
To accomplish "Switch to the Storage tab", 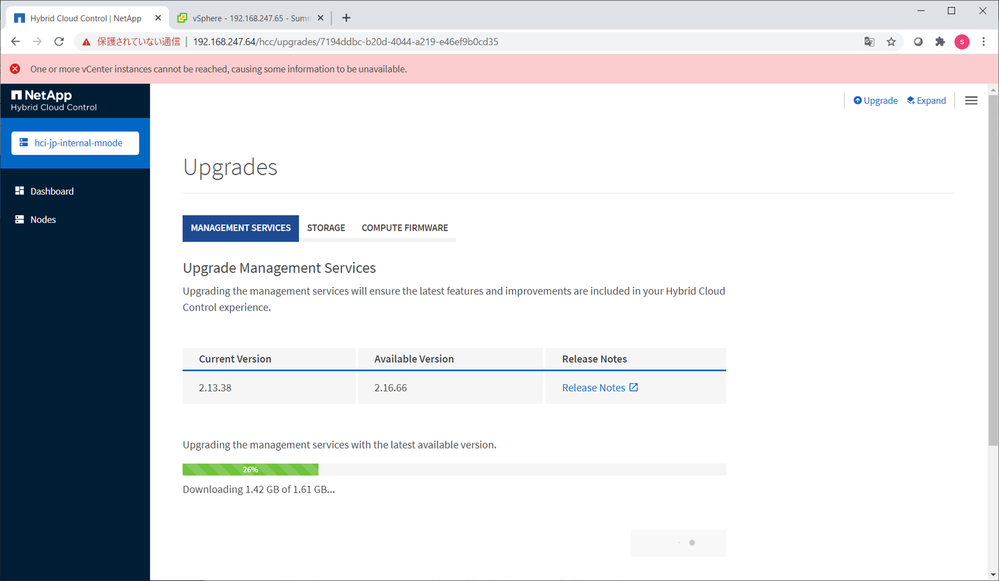I will pos(326,228).
